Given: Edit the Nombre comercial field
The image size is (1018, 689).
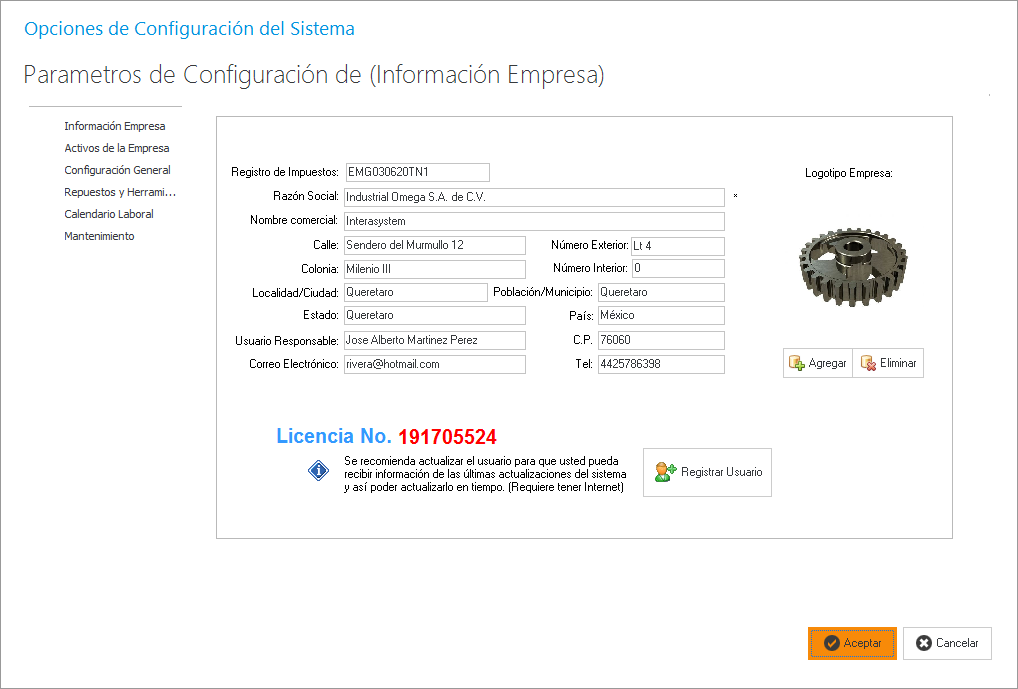Looking at the screenshot, I should coord(533,221).
